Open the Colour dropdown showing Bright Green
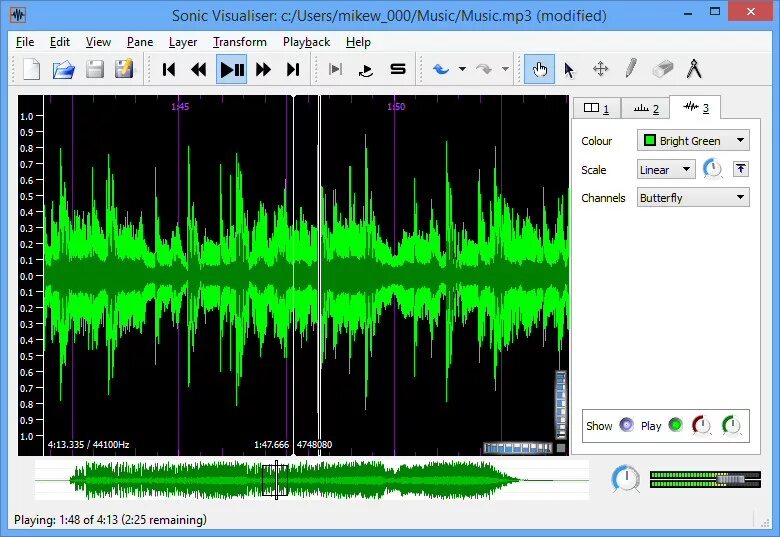Viewport: 780px width, 537px height. pyautogui.click(x=693, y=141)
